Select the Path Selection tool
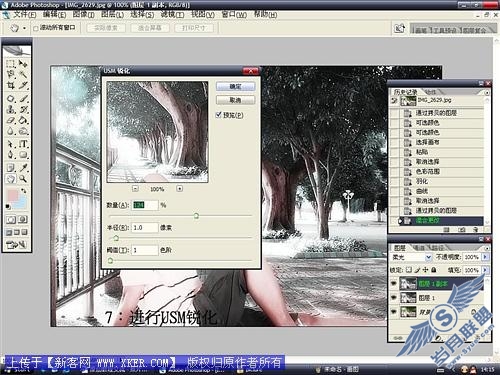This screenshot has width=500, height=375. [x=11, y=144]
